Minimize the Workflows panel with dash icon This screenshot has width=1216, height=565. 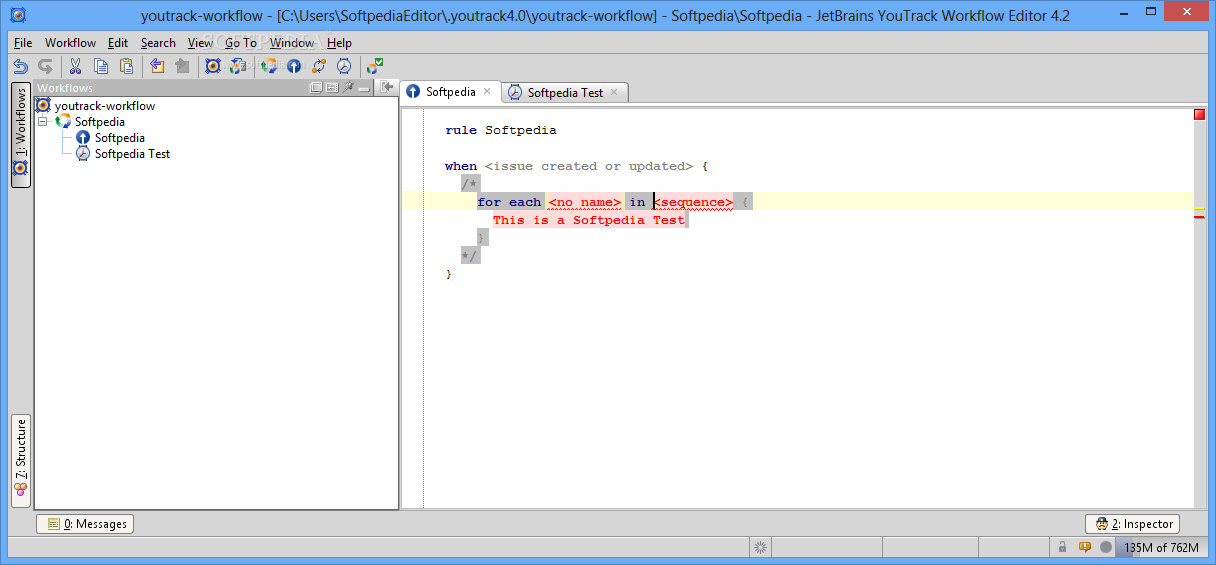tap(364, 88)
